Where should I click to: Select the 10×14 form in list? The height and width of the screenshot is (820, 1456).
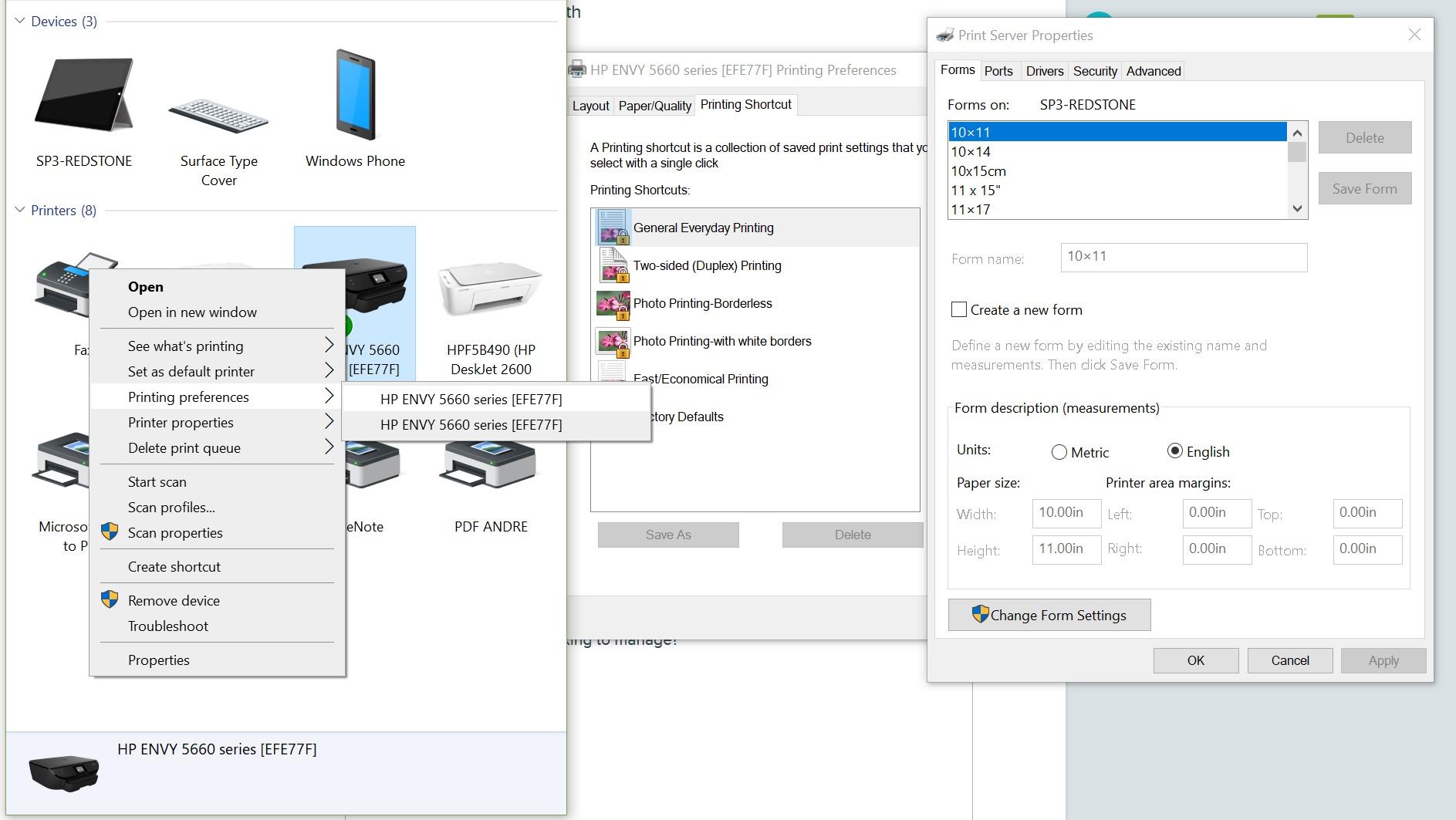click(1117, 151)
